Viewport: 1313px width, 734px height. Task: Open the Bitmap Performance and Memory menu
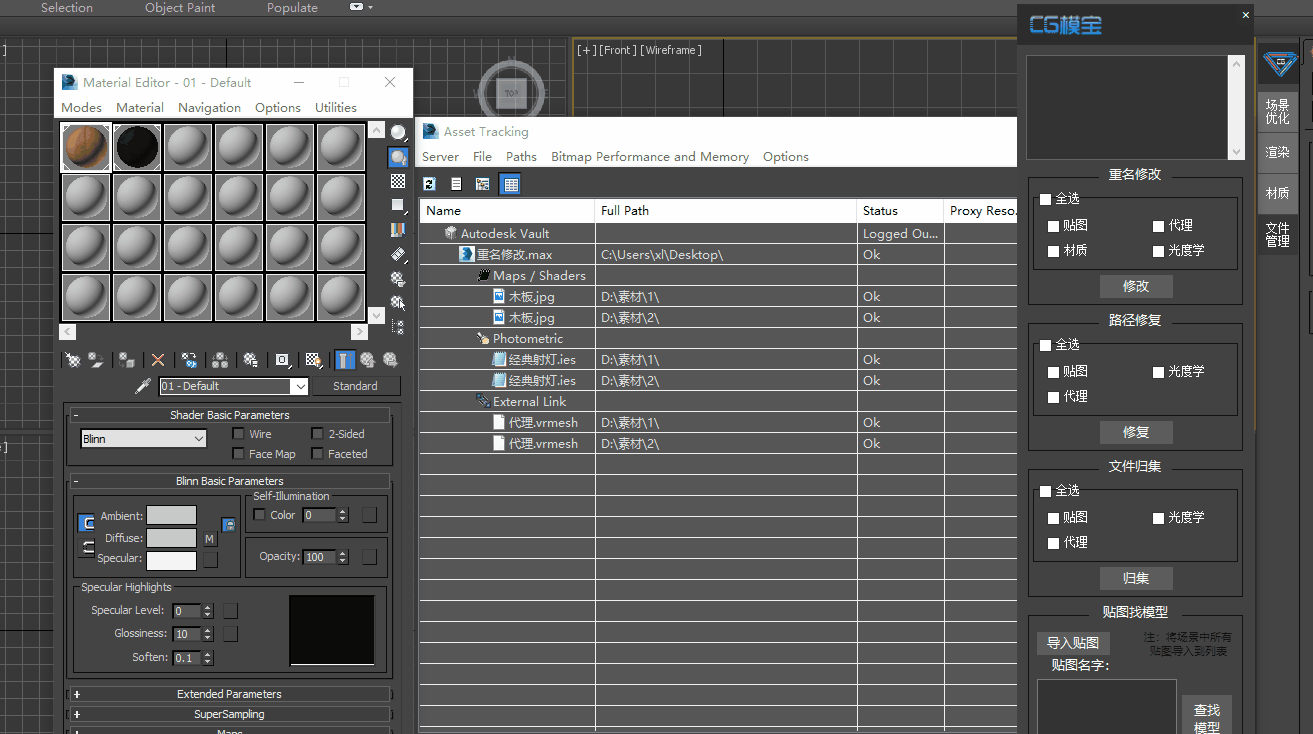649,157
